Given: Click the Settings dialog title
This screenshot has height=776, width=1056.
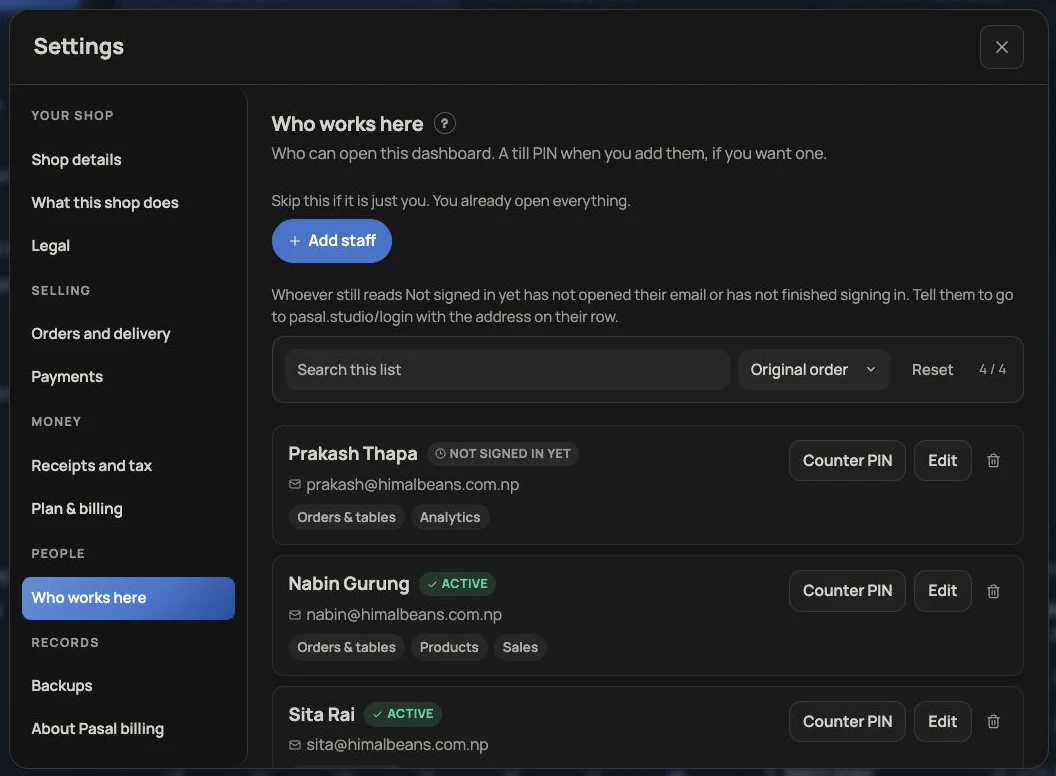Looking at the screenshot, I should [x=79, y=46].
